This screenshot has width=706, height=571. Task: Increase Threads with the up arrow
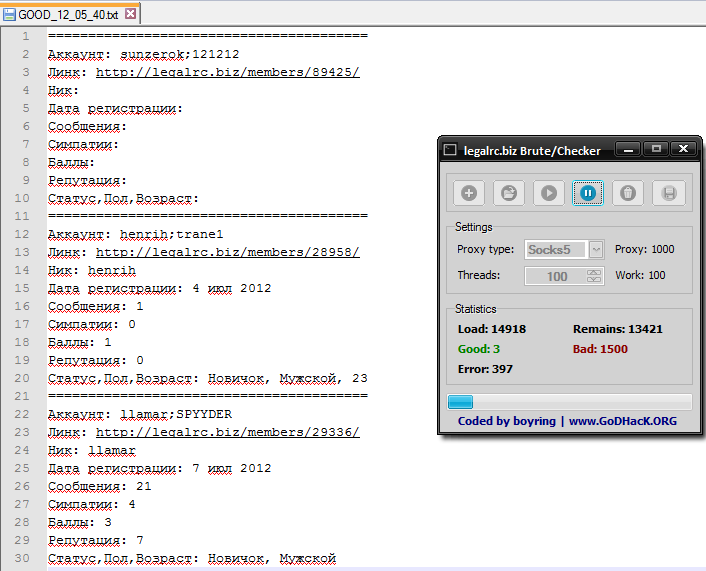click(x=595, y=271)
